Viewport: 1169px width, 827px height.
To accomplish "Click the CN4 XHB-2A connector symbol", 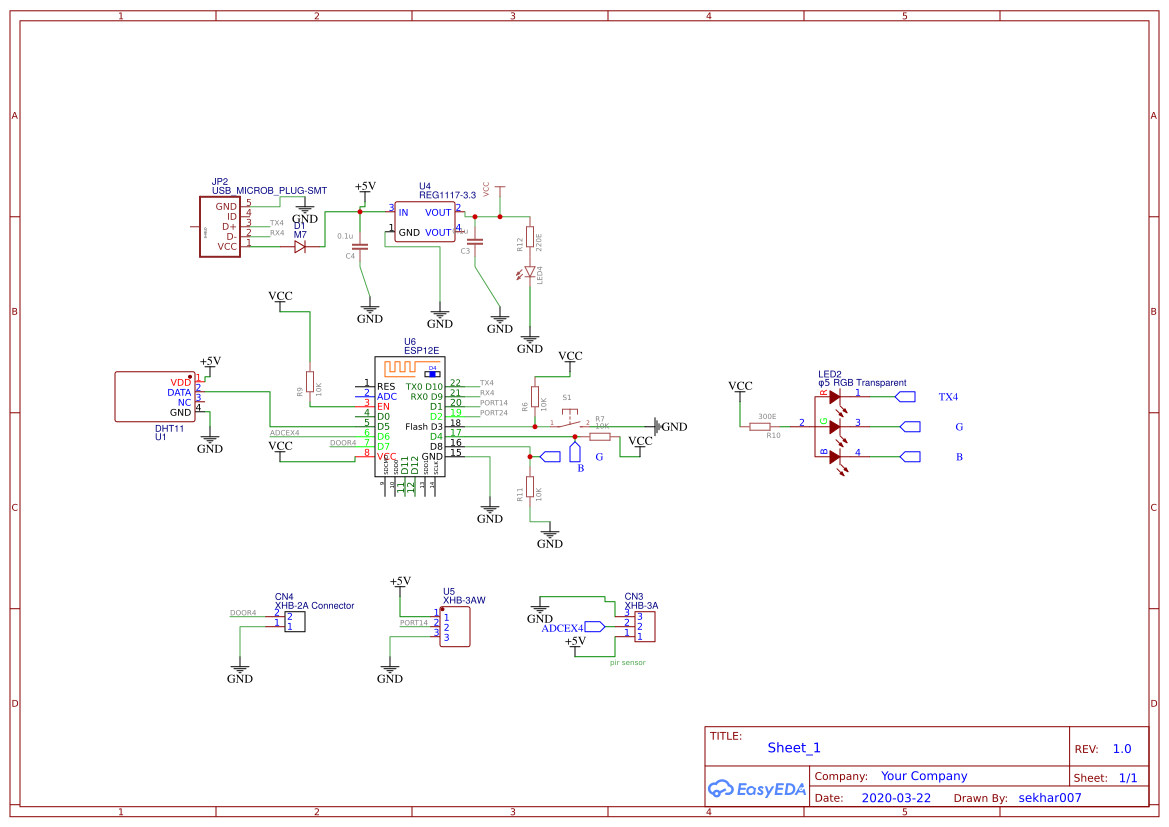I will (294, 621).
